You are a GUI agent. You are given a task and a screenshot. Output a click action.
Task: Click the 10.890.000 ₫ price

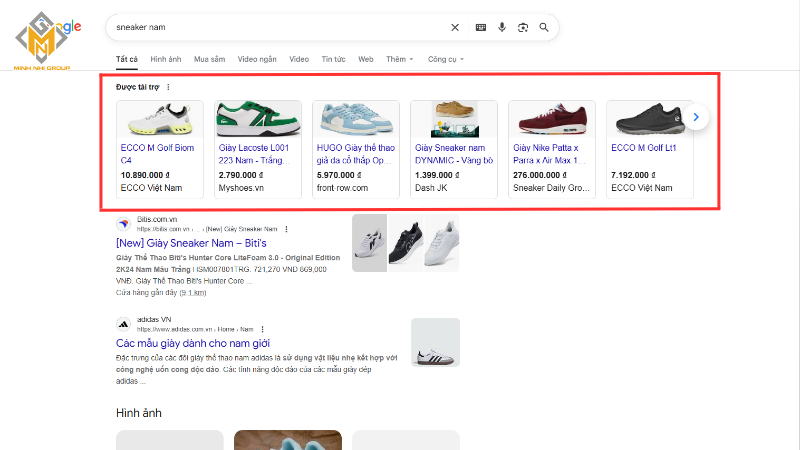click(145, 175)
